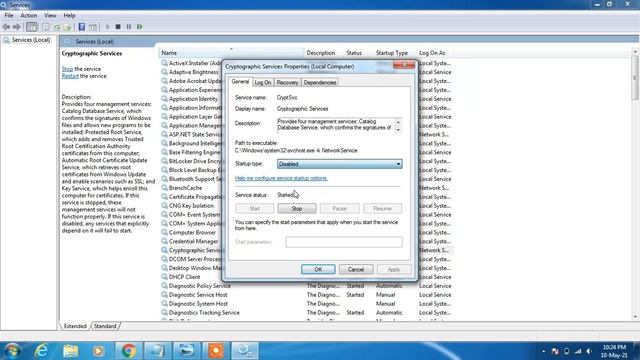
Task: Select the Computer Browser service row
Action: coord(191,233)
